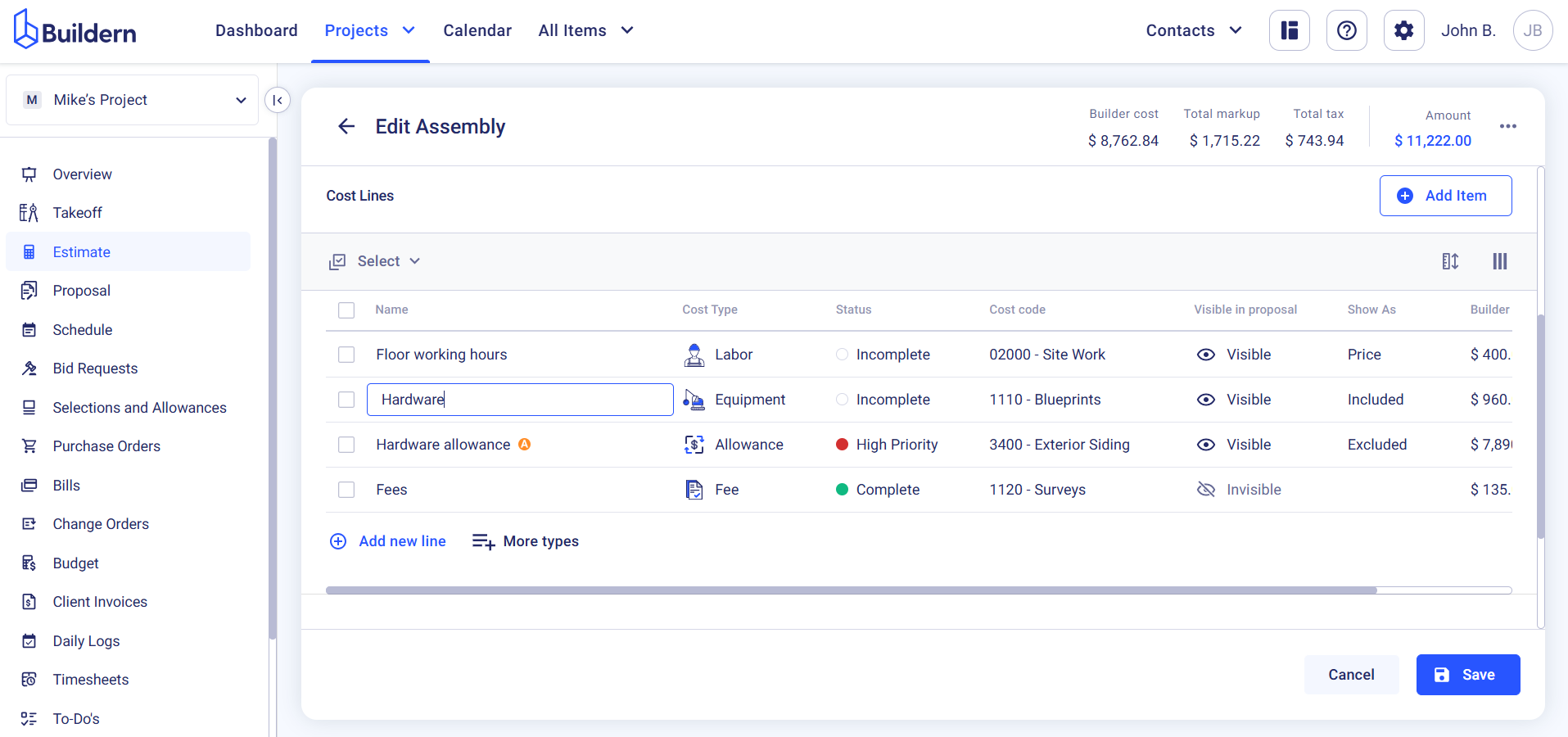Click the Cancel button

1351,675
